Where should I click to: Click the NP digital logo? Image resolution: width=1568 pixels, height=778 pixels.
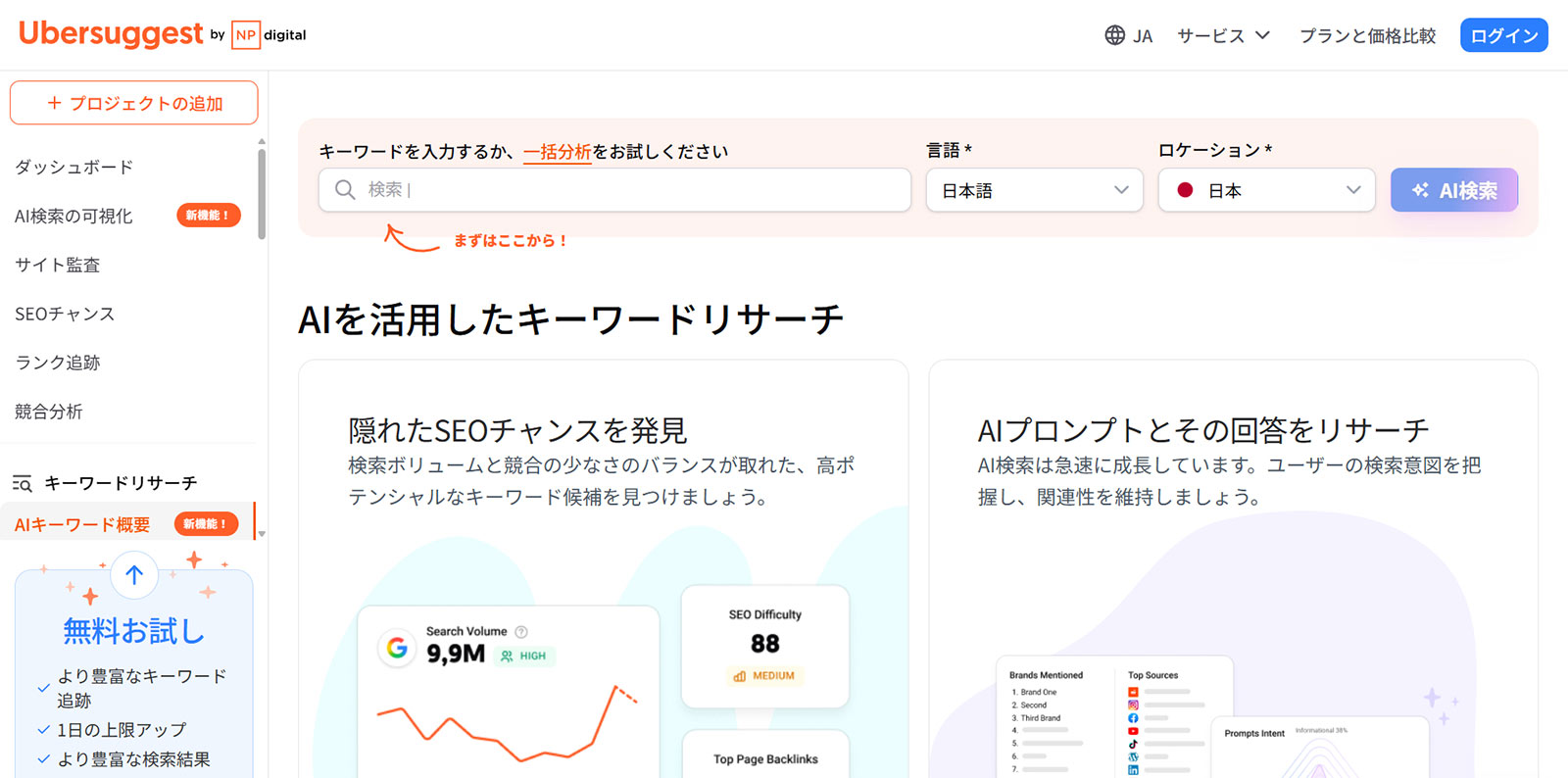pos(269,35)
